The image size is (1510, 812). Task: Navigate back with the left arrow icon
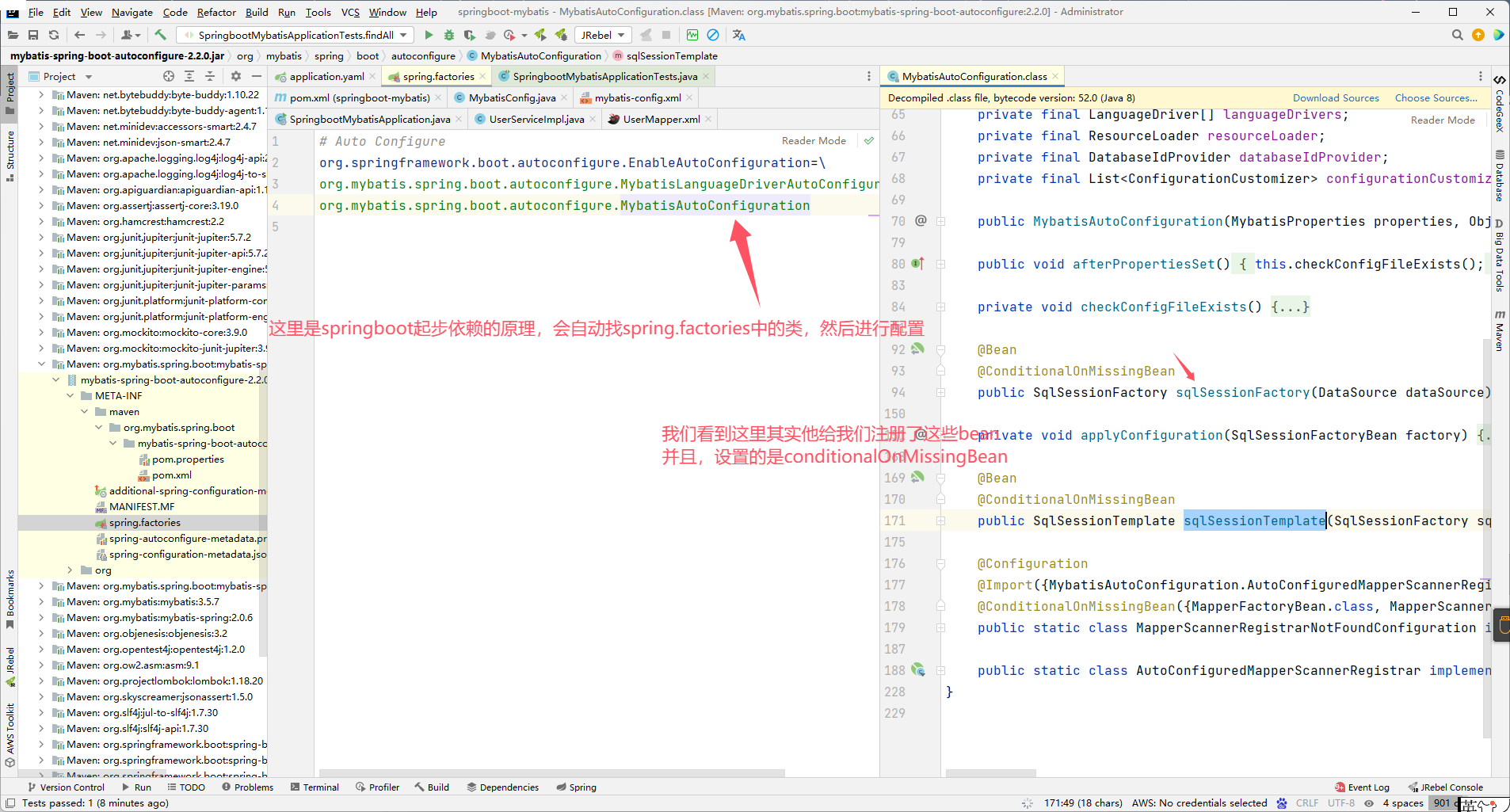point(79,35)
